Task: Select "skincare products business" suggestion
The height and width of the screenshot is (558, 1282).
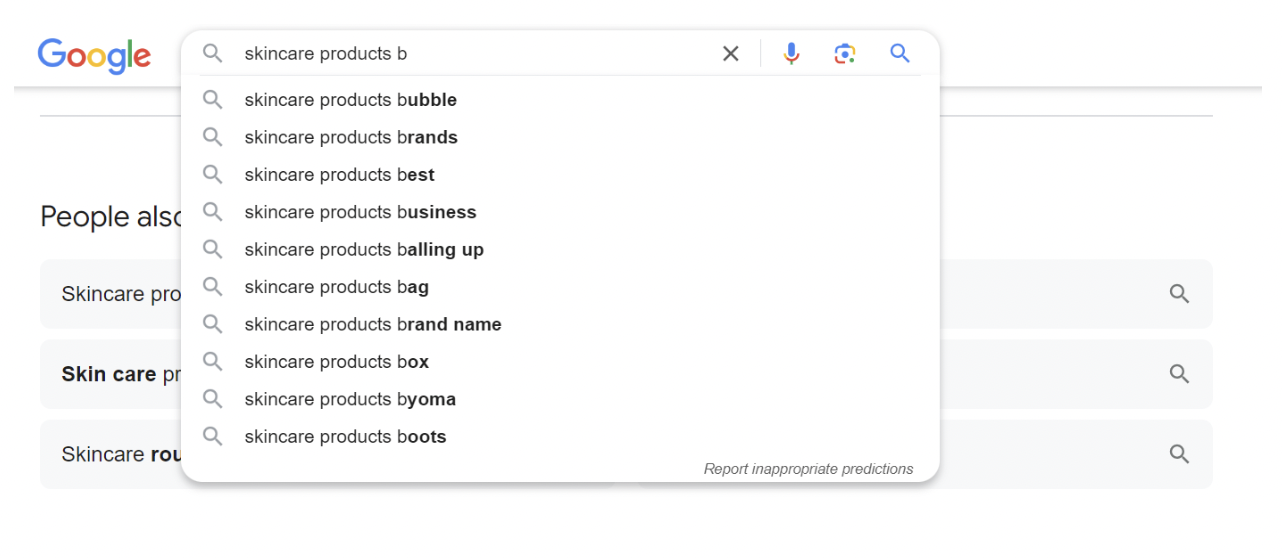Action: point(360,212)
